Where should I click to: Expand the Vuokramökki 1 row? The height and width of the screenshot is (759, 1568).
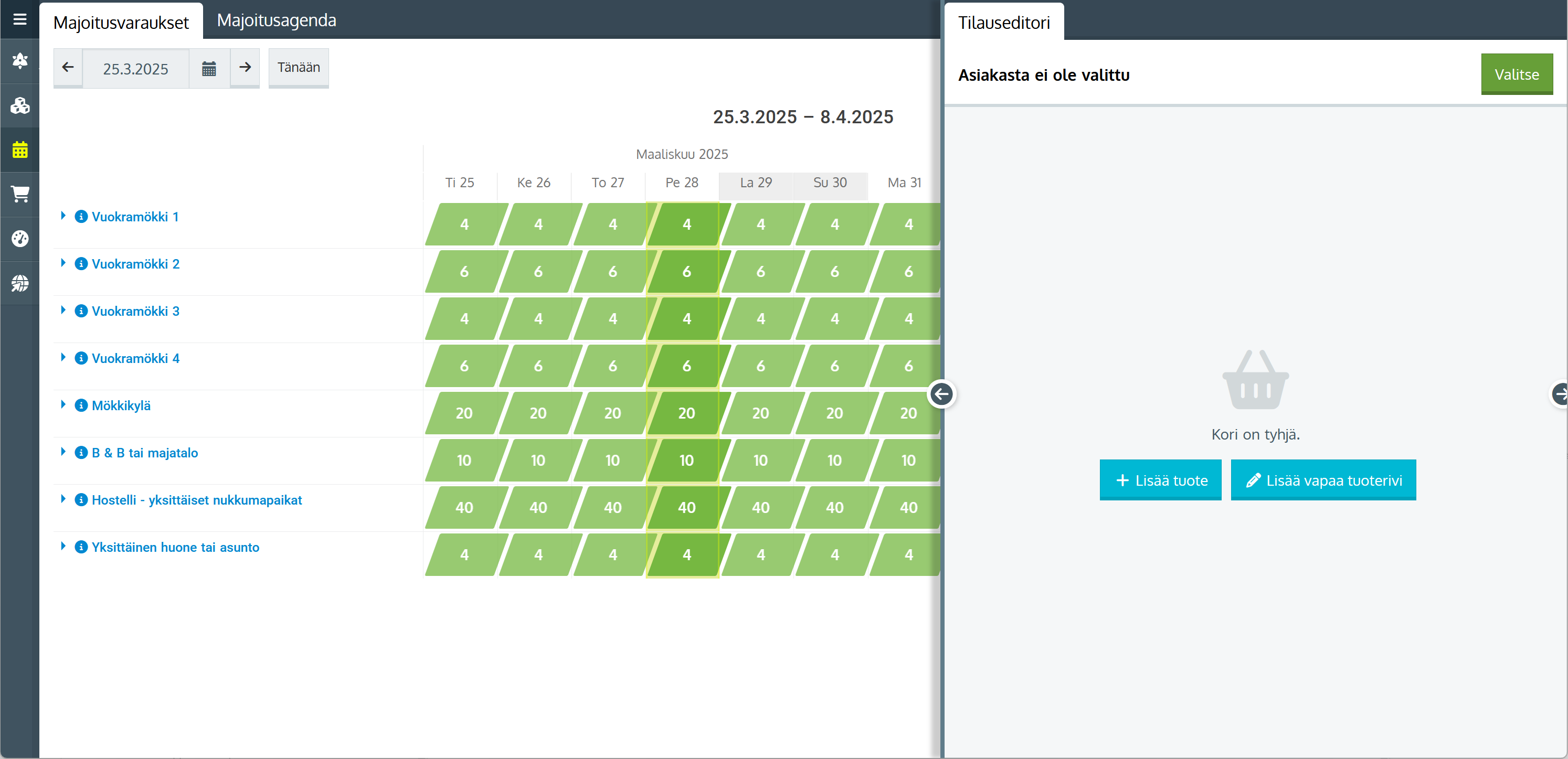click(62, 216)
